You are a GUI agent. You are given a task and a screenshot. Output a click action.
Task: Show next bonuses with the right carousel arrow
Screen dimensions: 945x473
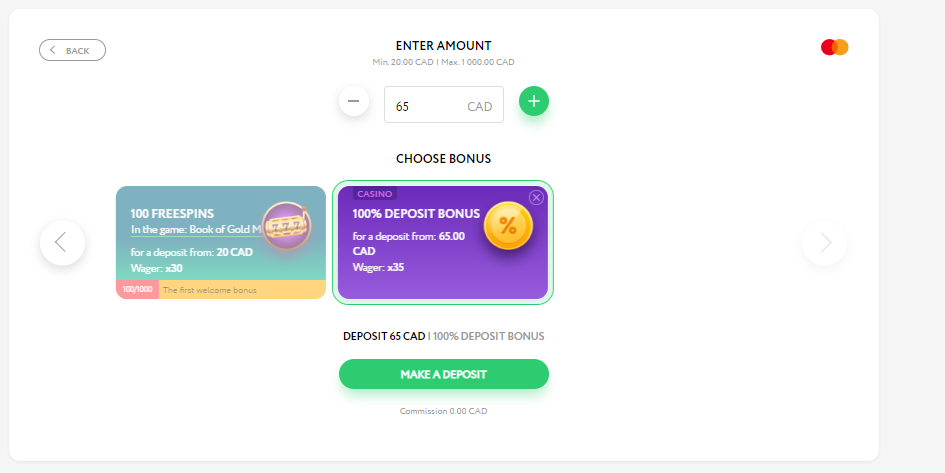click(x=824, y=243)
